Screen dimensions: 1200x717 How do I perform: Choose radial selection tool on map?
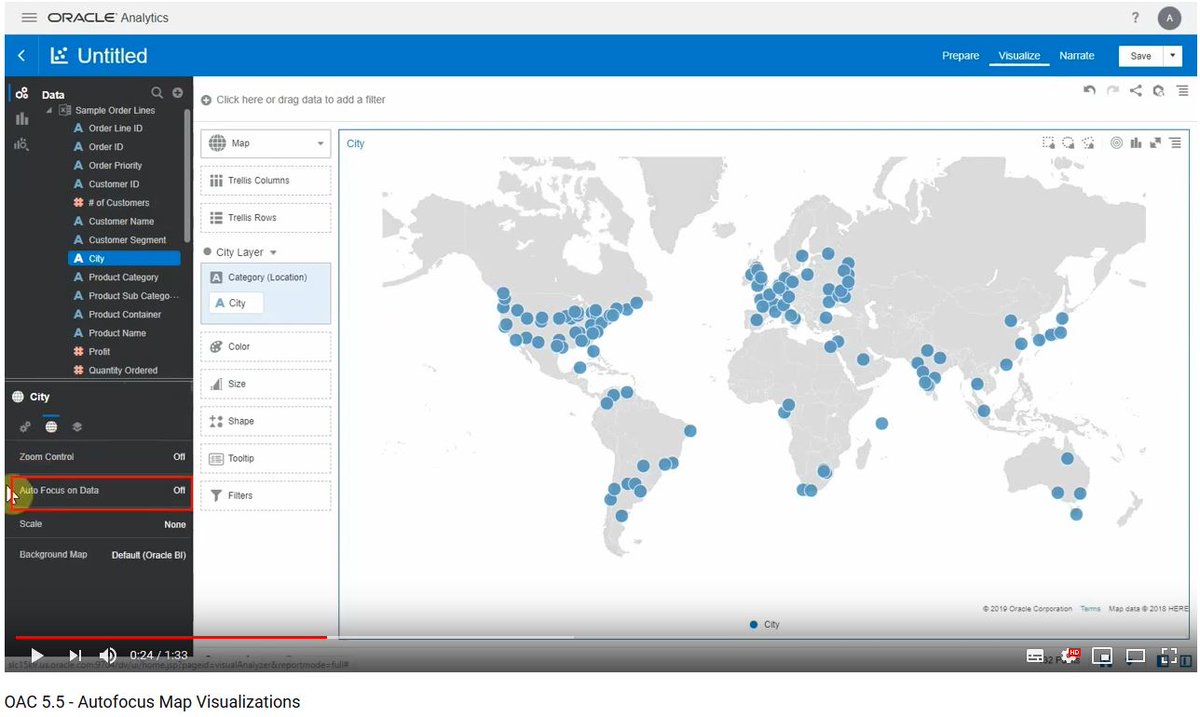point(1069,143)
